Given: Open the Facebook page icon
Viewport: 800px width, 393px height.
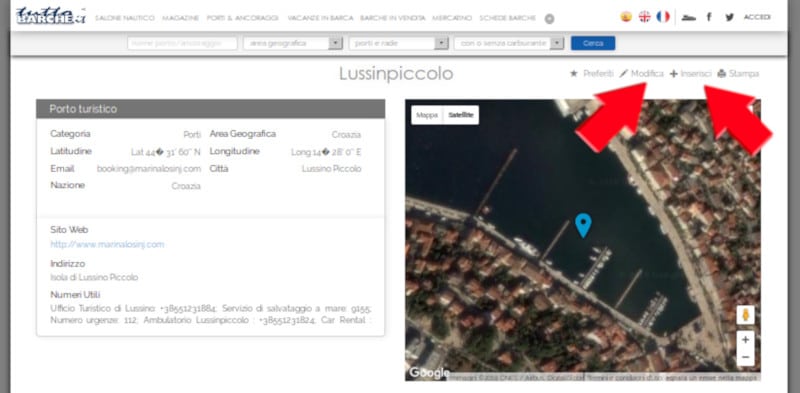Looking at the screenshot, I should click(x=709, y=17).
